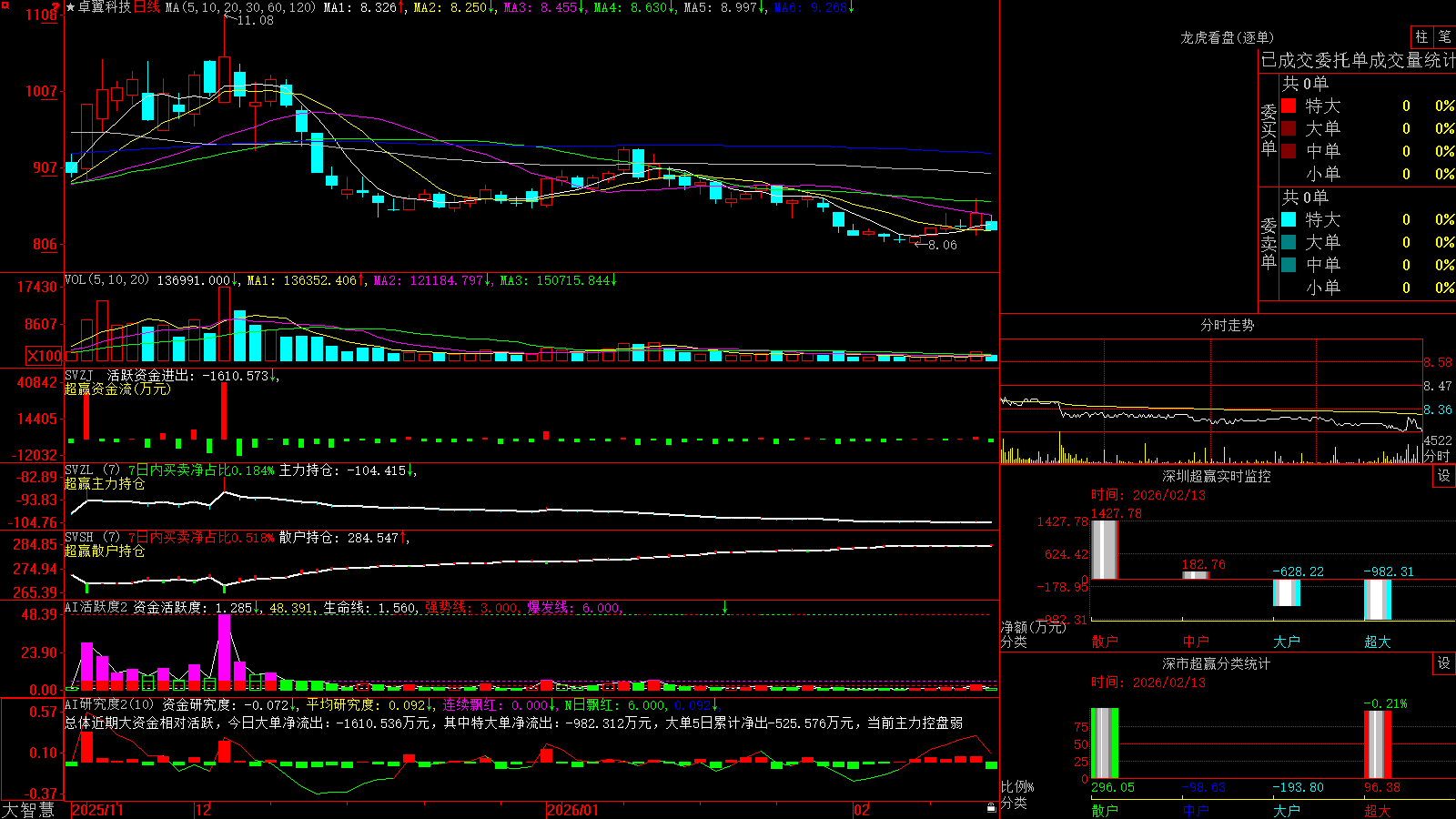This screenshot has width=1456, height=819.
Task: Click the teal 中单 sell-order square
Action: pyautogui.click(x=1289, y=265)
